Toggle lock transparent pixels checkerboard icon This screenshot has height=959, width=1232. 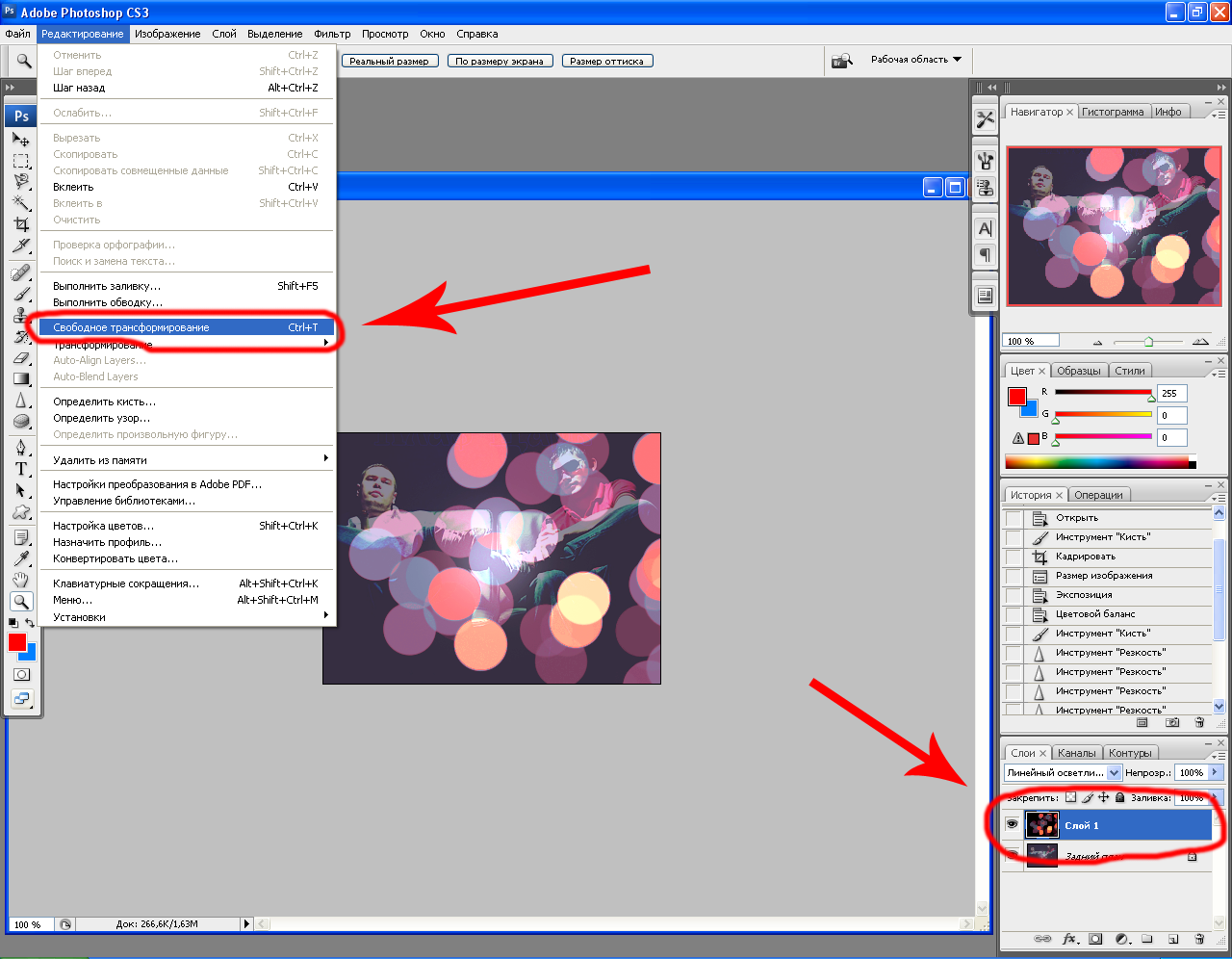point(1070,797)
